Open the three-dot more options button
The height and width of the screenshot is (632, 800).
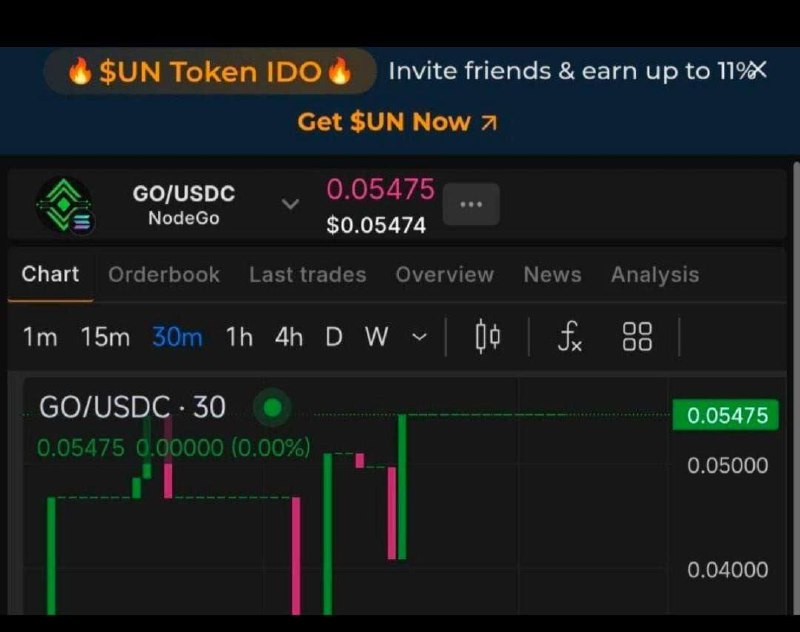[x=471, y=204]
